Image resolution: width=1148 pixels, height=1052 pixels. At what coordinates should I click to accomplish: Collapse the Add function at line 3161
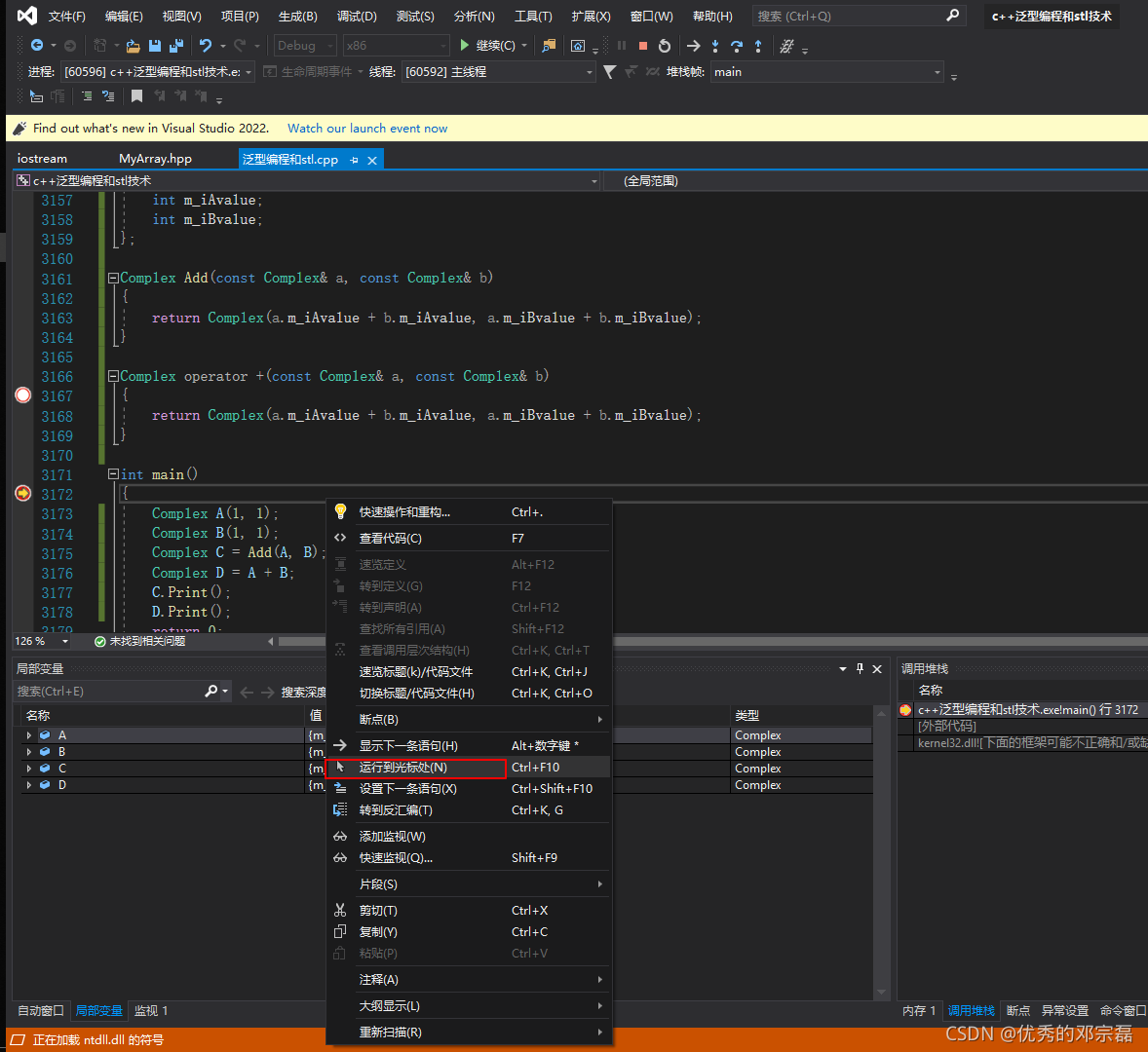coord(113,278)
